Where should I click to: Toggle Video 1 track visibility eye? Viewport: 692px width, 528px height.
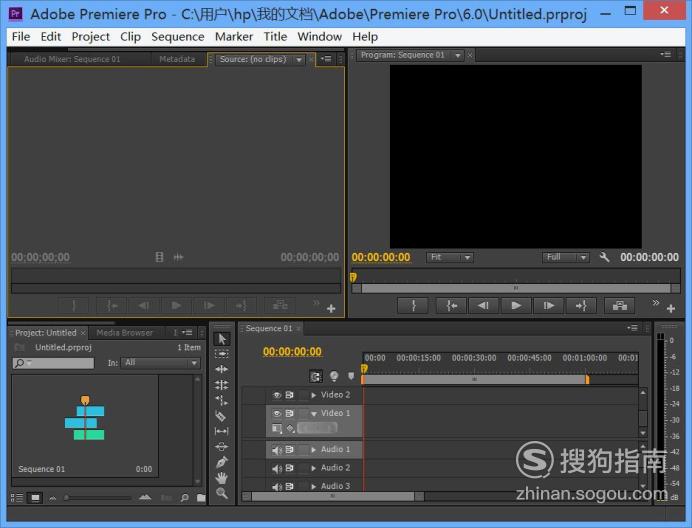pos(277,414)
